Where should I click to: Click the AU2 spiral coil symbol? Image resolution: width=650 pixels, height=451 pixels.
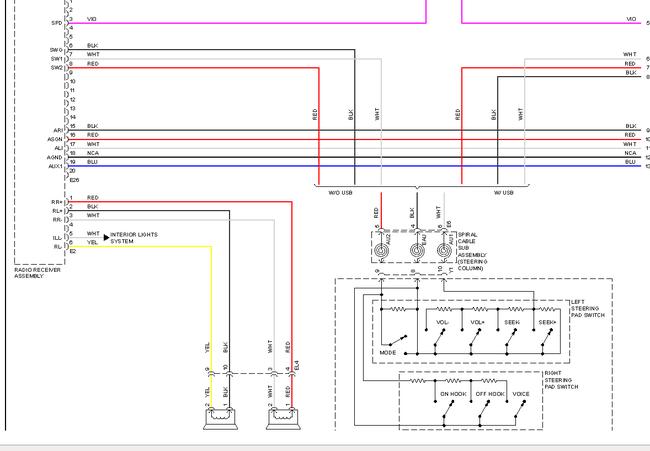[x=381, y=251]
